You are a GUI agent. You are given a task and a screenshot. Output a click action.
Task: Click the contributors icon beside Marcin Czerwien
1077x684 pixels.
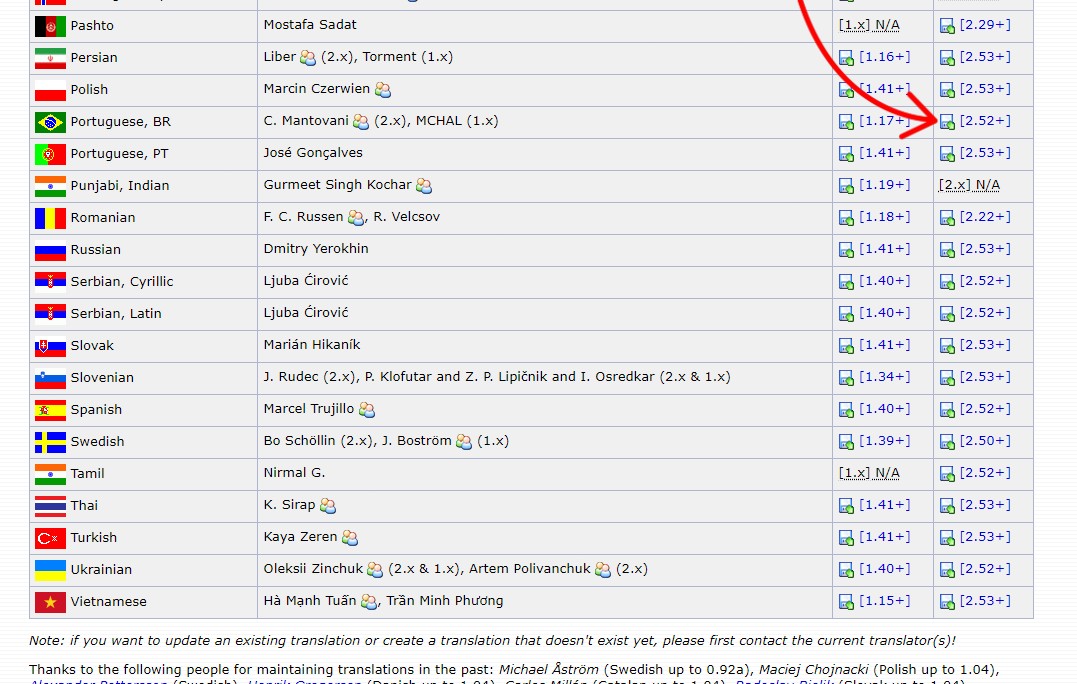point(383,90)
